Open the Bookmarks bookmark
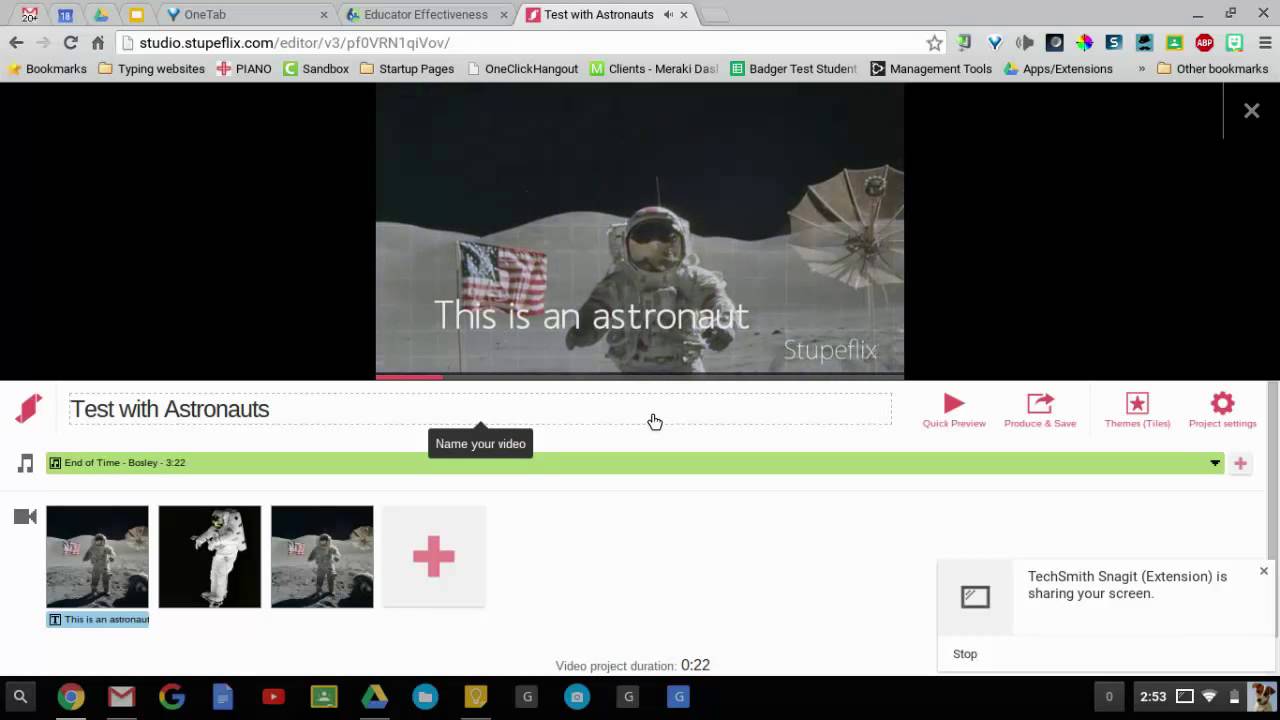Screen dimensions: 1280x720 click(x=47, y=69)
